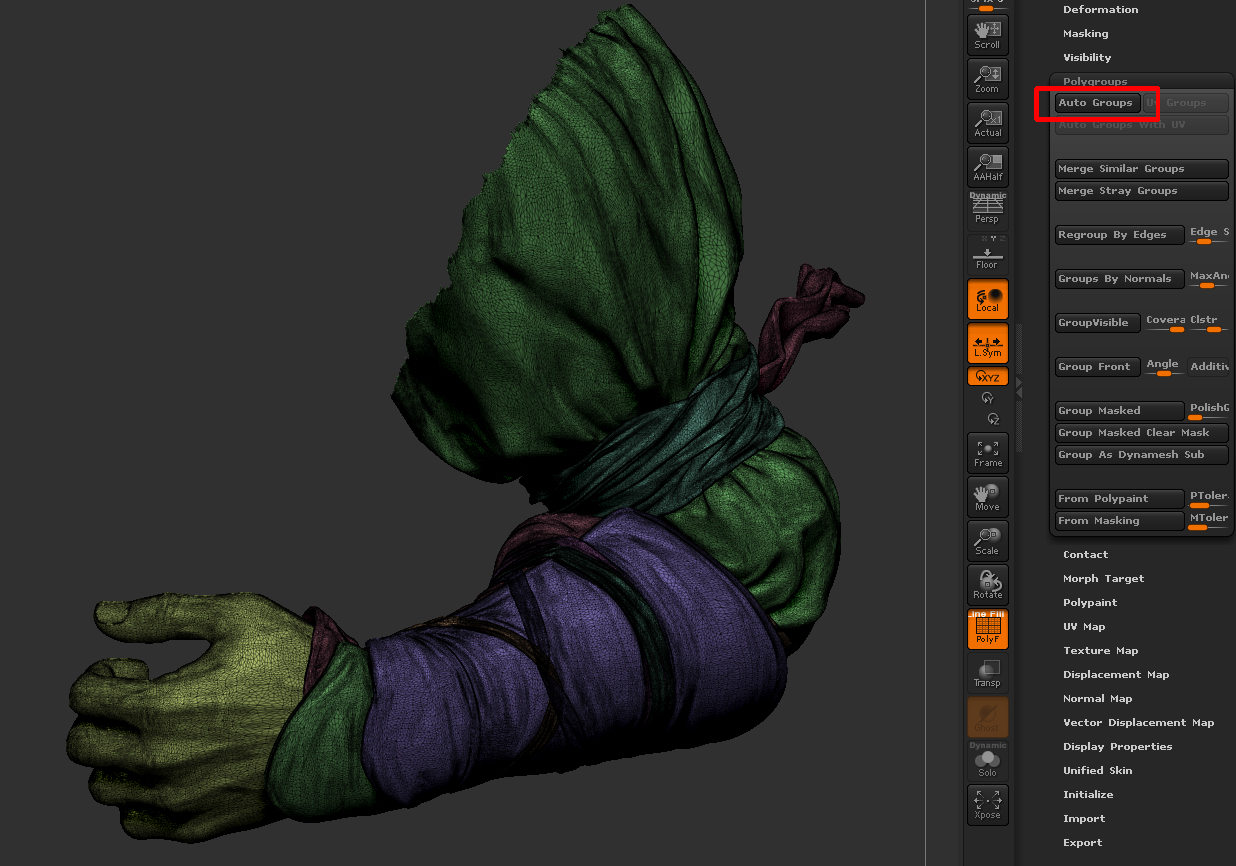Image resolution: width=1236 pixels, height=866 pixels.
Task: Disable Local transformations
Action: [988, 299]
